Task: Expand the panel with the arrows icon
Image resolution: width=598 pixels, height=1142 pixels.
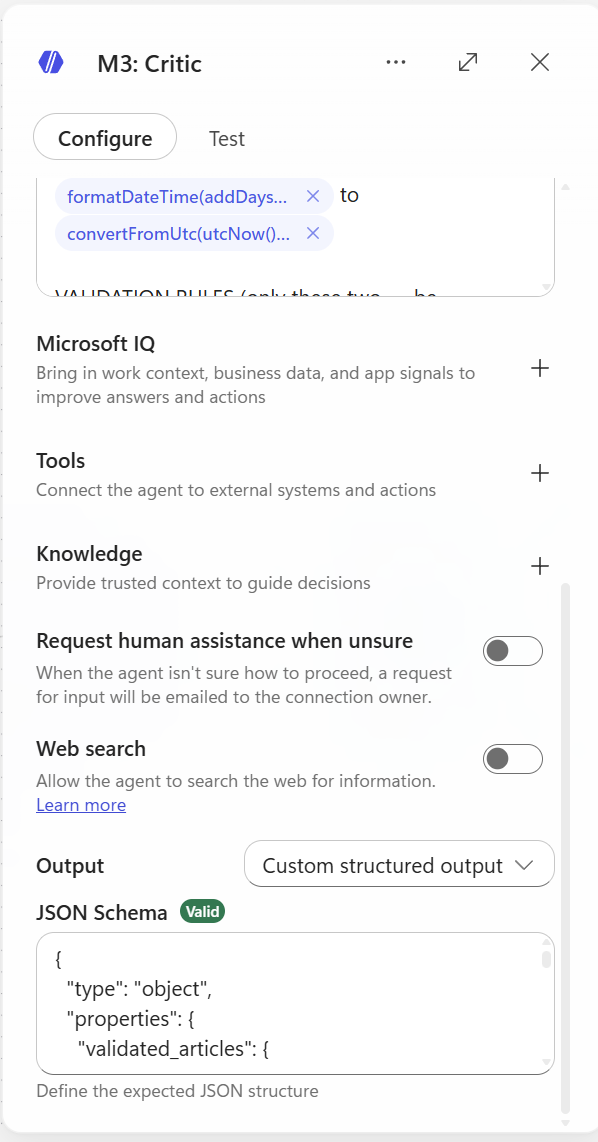Action: pyautogui.click(x=468, y=63)
